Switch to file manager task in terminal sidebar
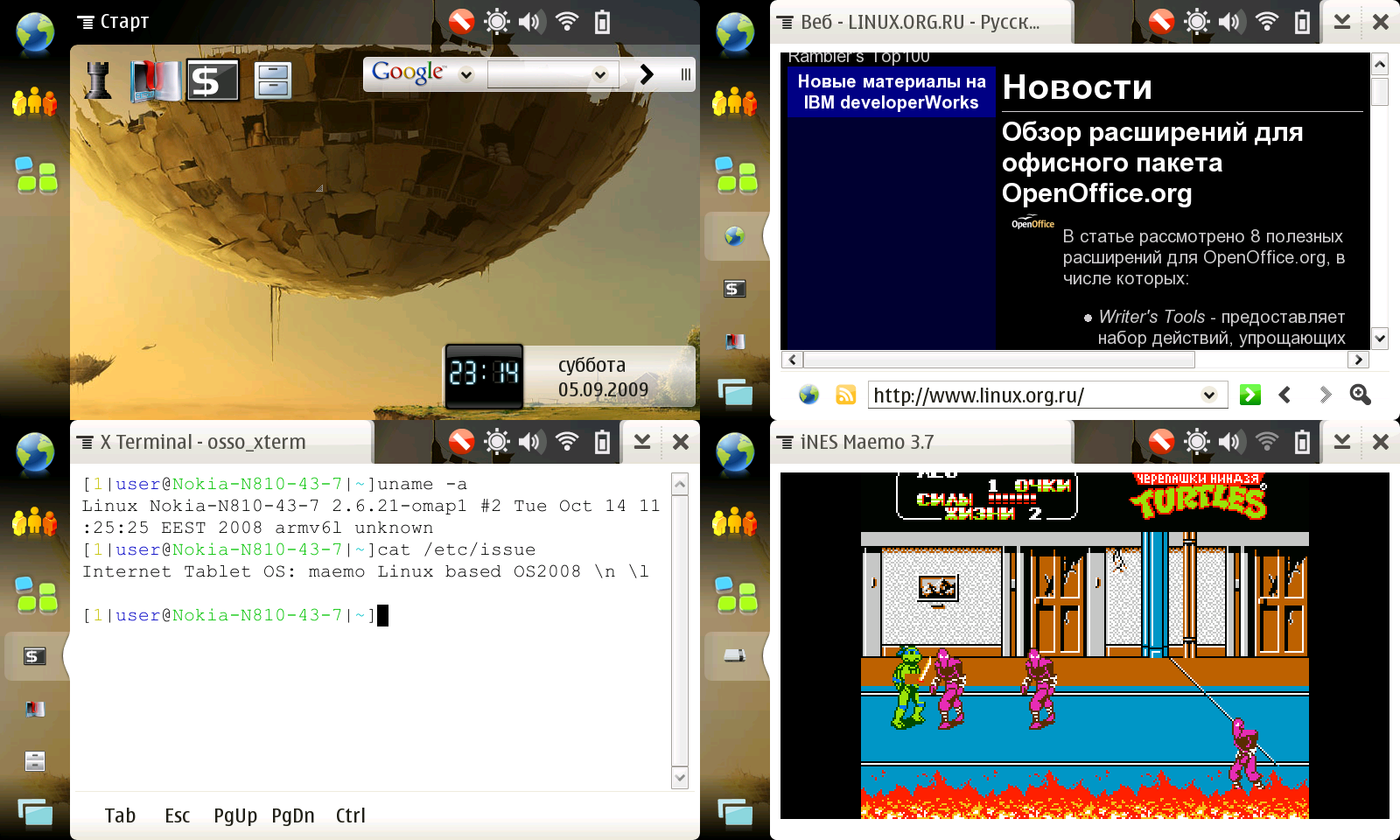Image resolution: width=1400 pixels, height=840 pixels. [x=35, y=761]
